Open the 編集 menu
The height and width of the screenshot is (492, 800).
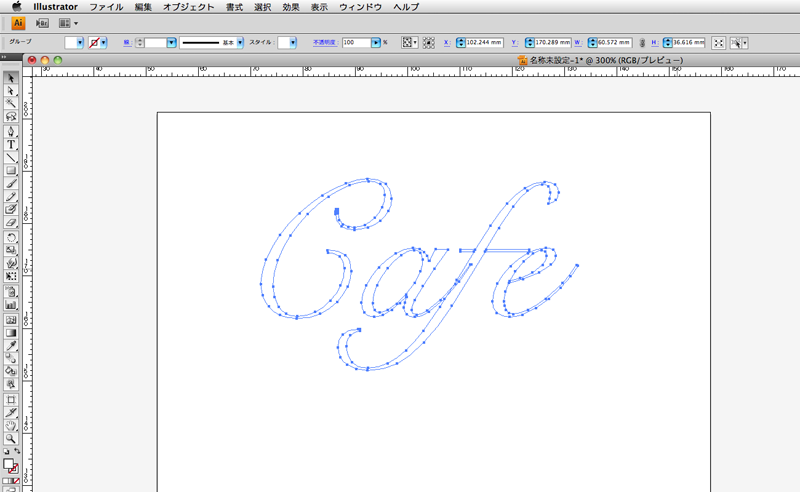tap(143, 7)
